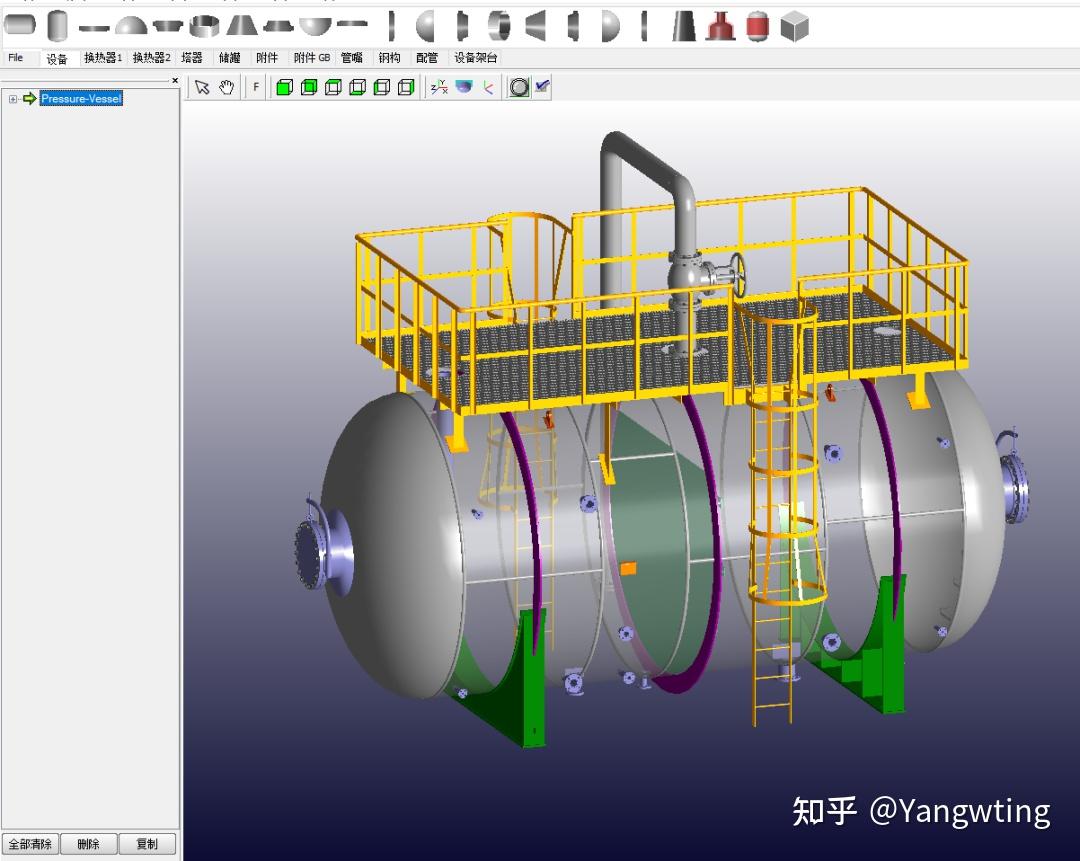The width and height of the screenshot is (1080, 861).
Task: Toggle the first green cube view orientation
Action: tap(284, 87)
